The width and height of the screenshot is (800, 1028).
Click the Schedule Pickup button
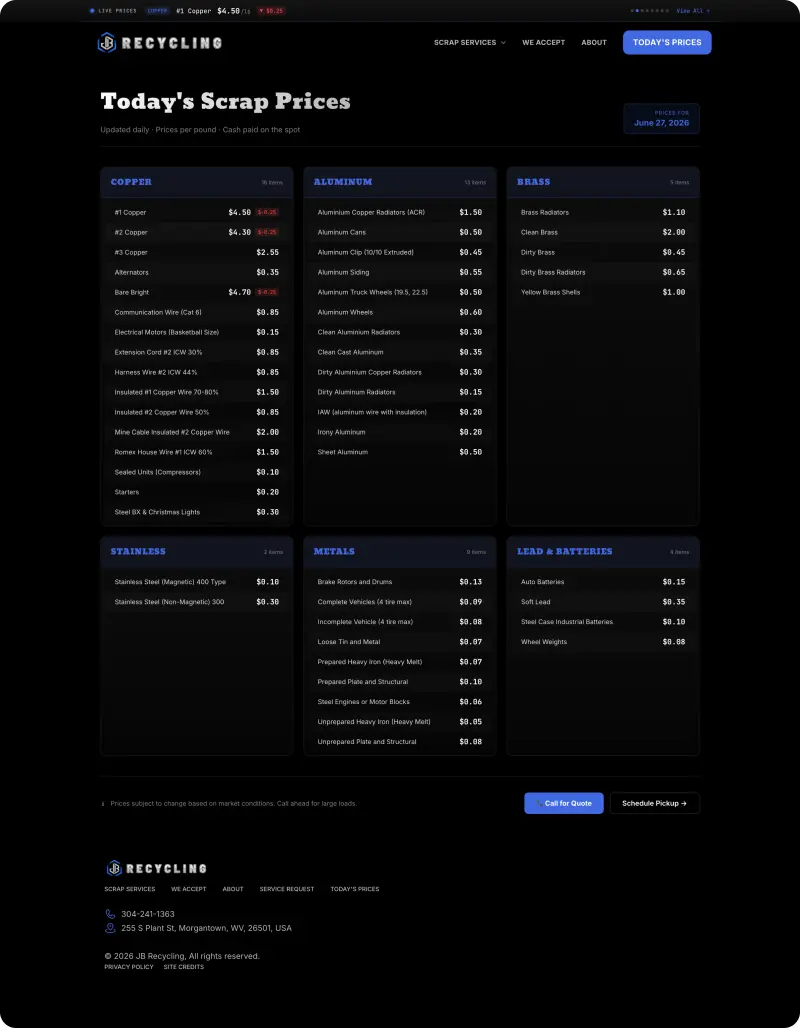point(654,803)
